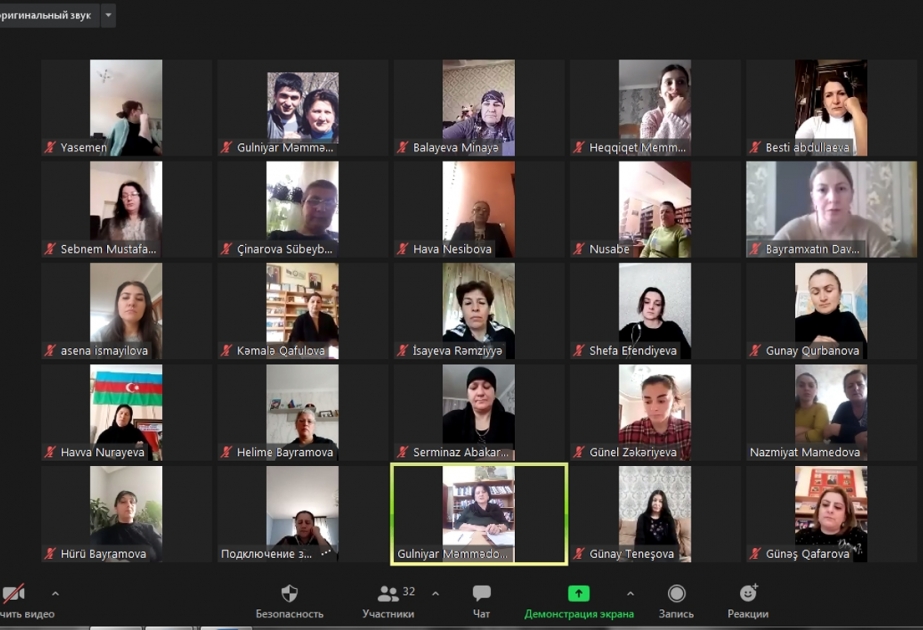Viewport: 923px width, 630px height.
Task: Click muted mic icon of Günay Teneşova
Action: pyautogui.click(x=579, y=553)
